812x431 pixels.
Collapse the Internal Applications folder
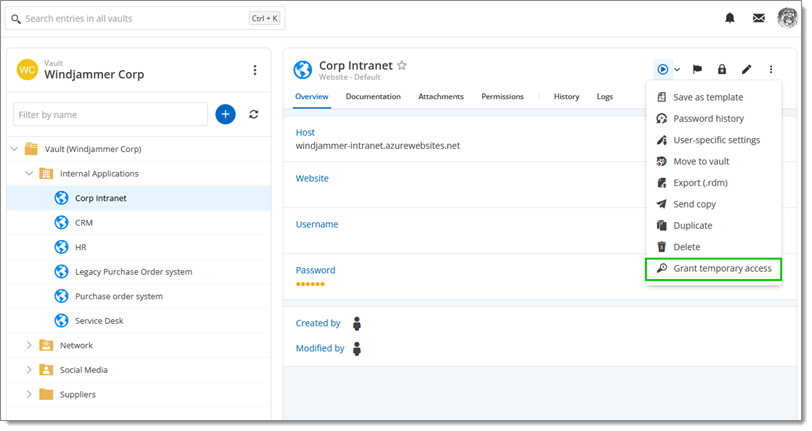pyautogui.click(x=29, y=173)
